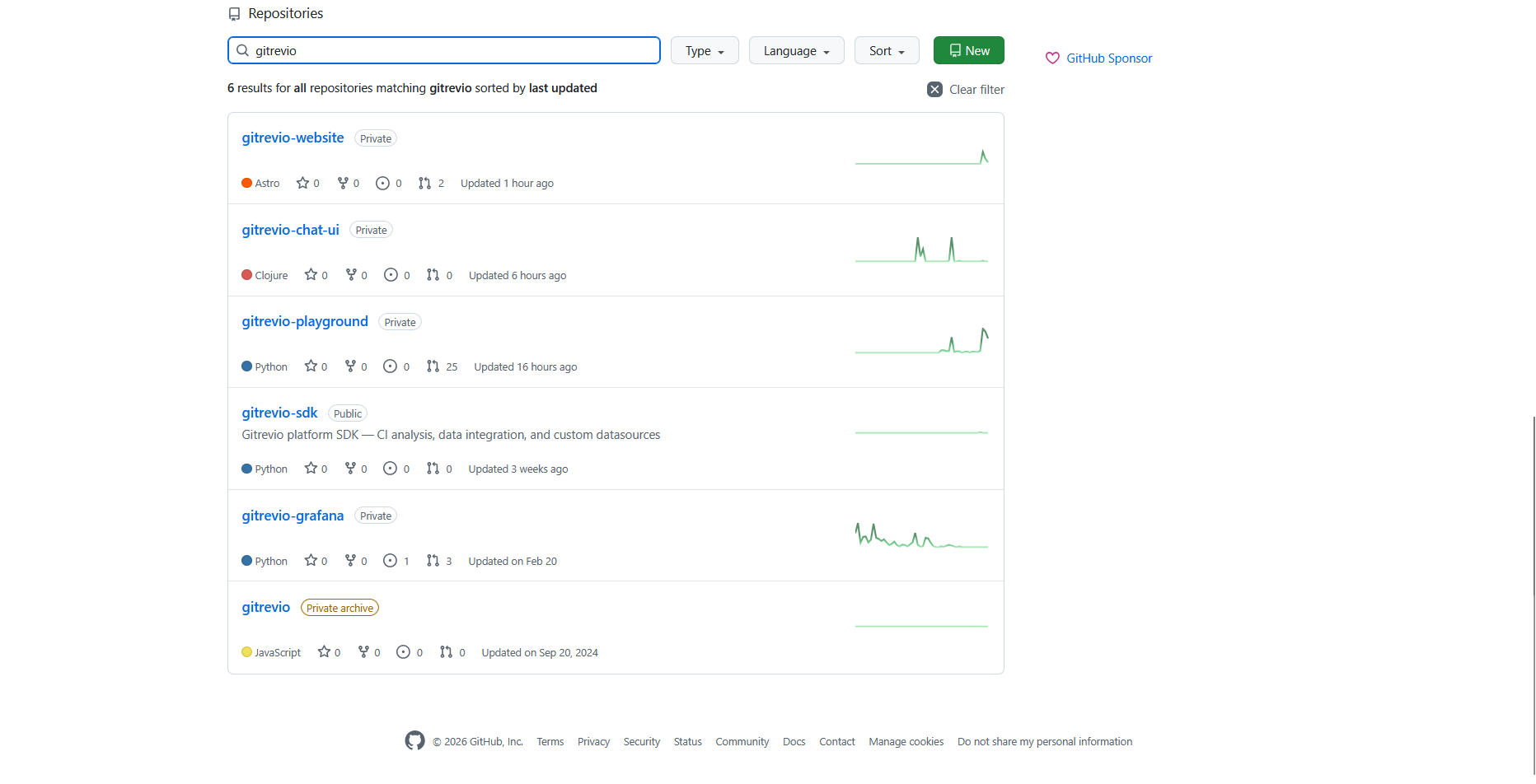
Task: Open issues icon for gitrevio-chat-ui
Action: pos(391,274)
